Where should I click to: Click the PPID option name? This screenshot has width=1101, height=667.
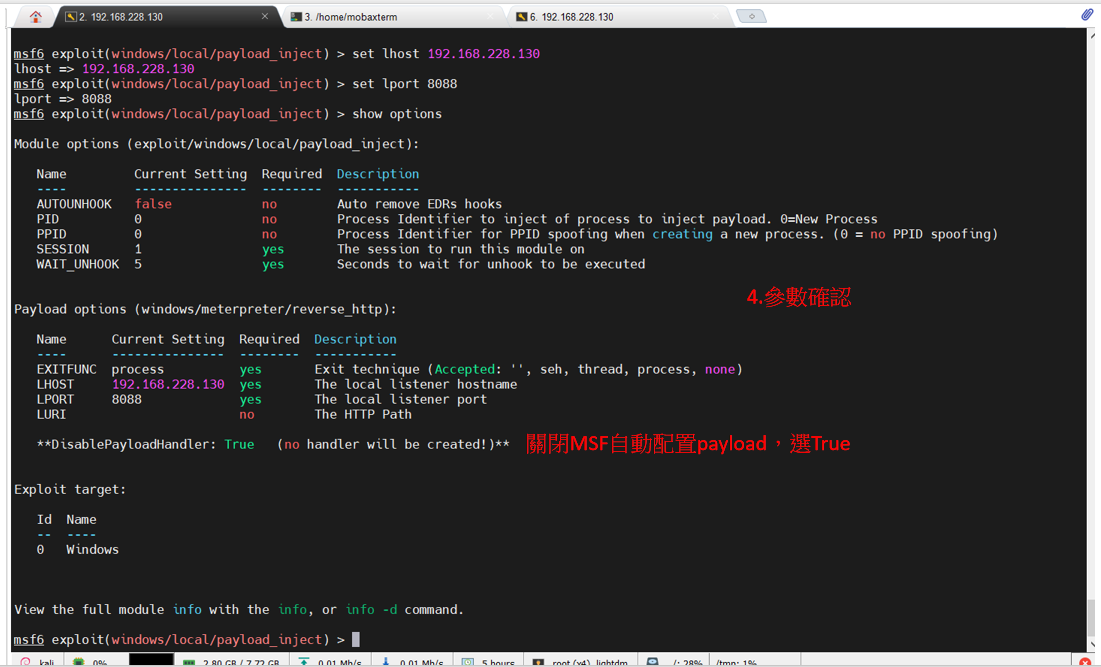[x=51, y=234]
